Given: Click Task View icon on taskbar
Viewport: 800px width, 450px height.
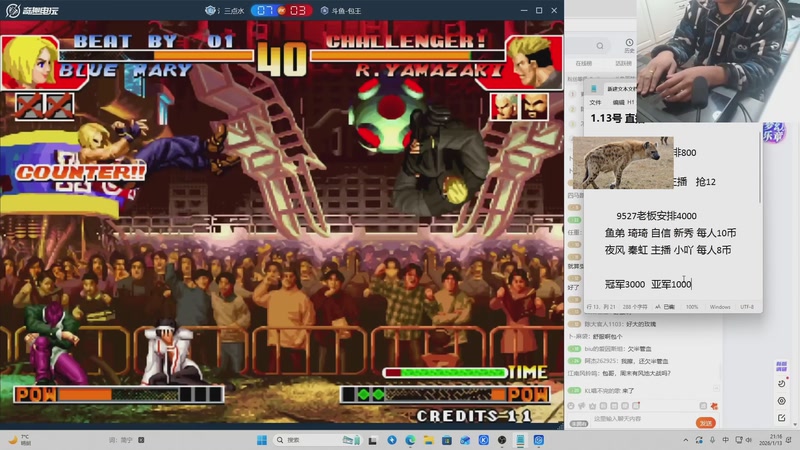Looking at the screenshot, I should pyautogui.click(x=373, y=440).
